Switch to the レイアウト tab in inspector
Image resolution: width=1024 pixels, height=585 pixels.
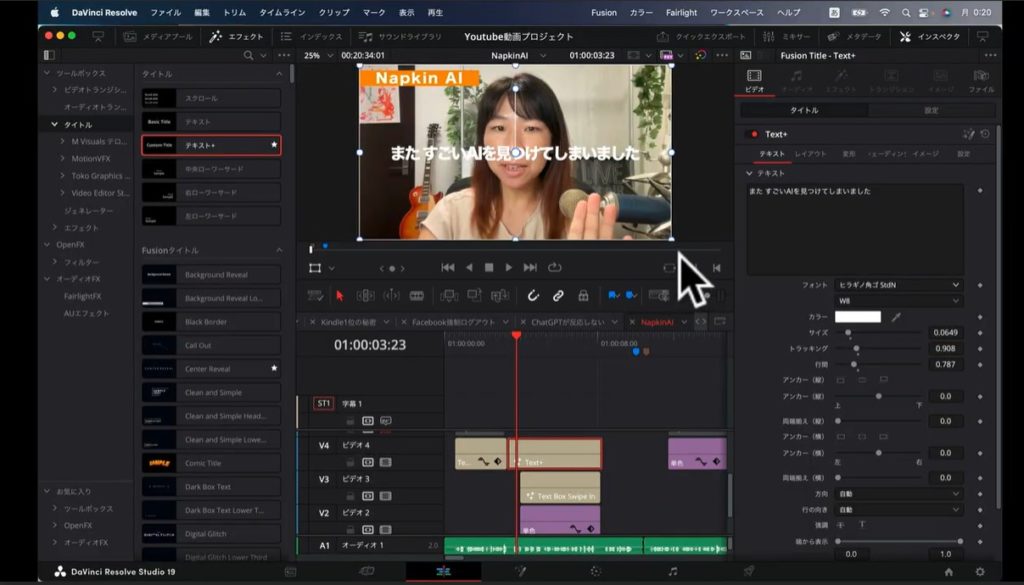tap(810, 154)
